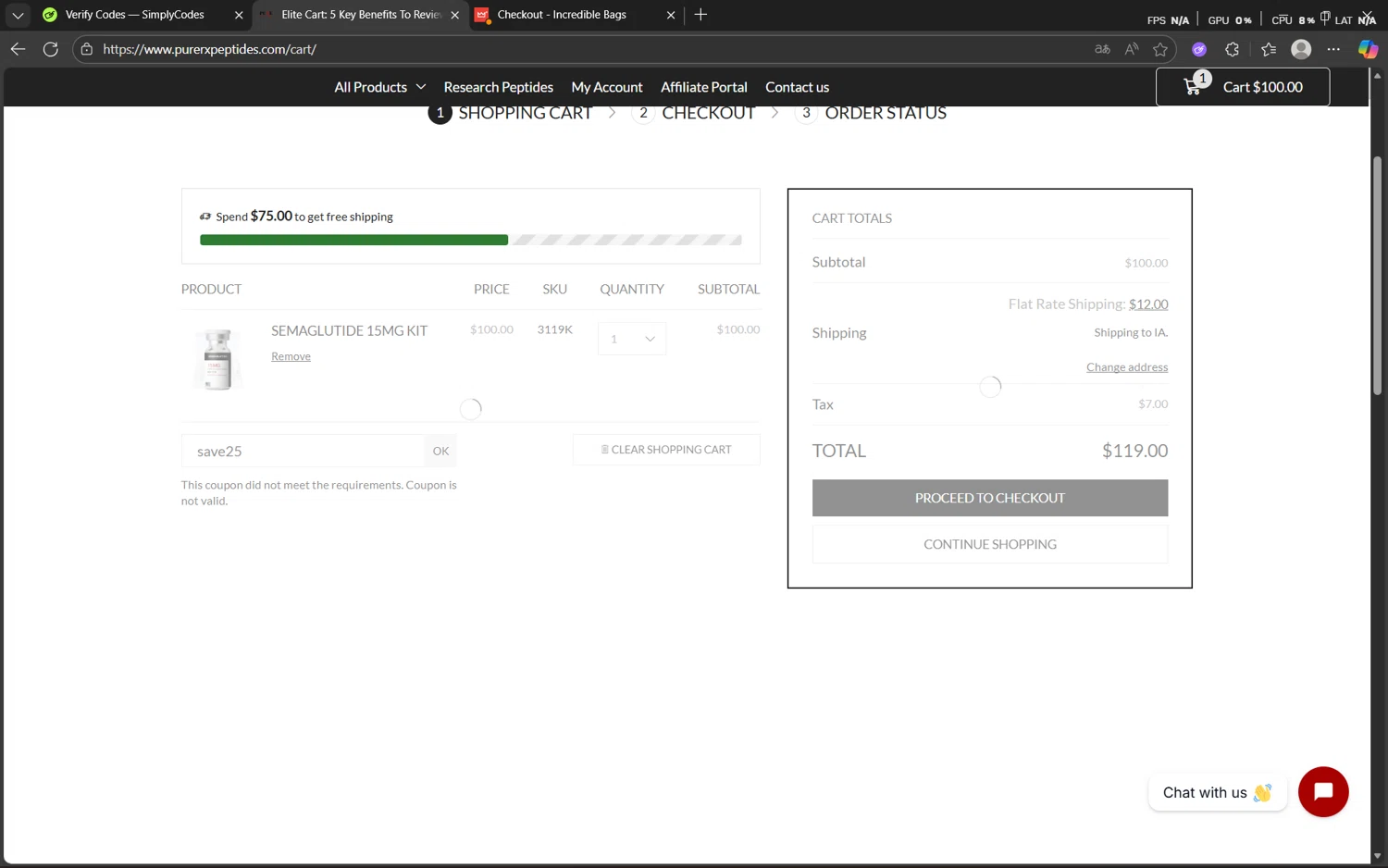Click the Tax $7.00 value
Image resolution: width=1388 pixels, height=868 pixels.
coord(1153,404)
